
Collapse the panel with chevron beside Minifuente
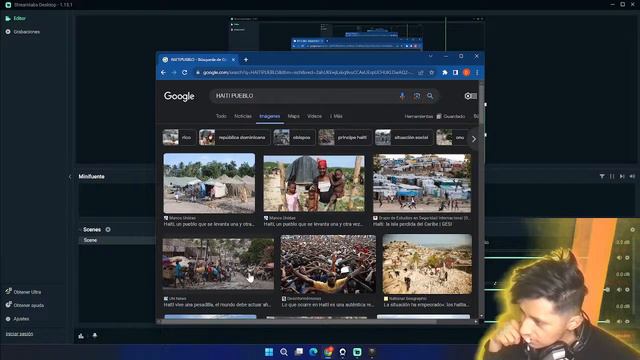coord(70,177)
